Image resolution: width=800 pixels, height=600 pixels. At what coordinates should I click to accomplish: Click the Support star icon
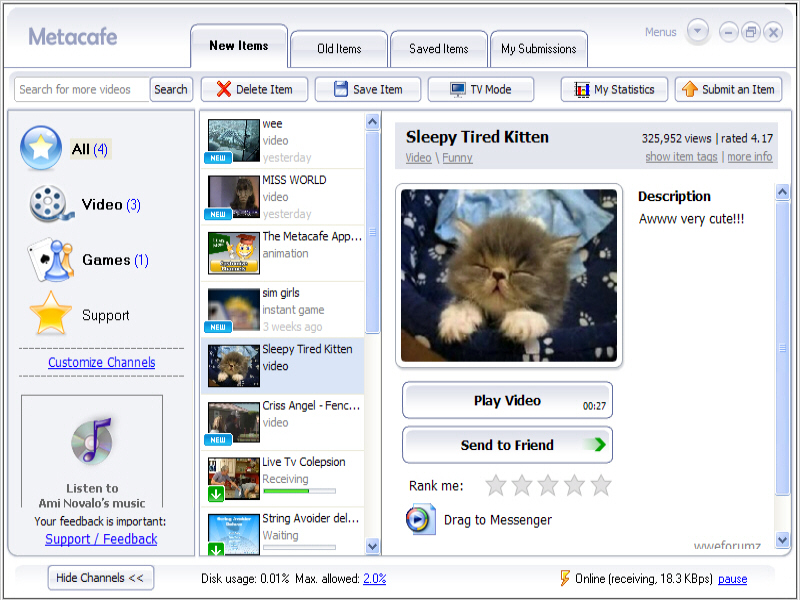49,314
